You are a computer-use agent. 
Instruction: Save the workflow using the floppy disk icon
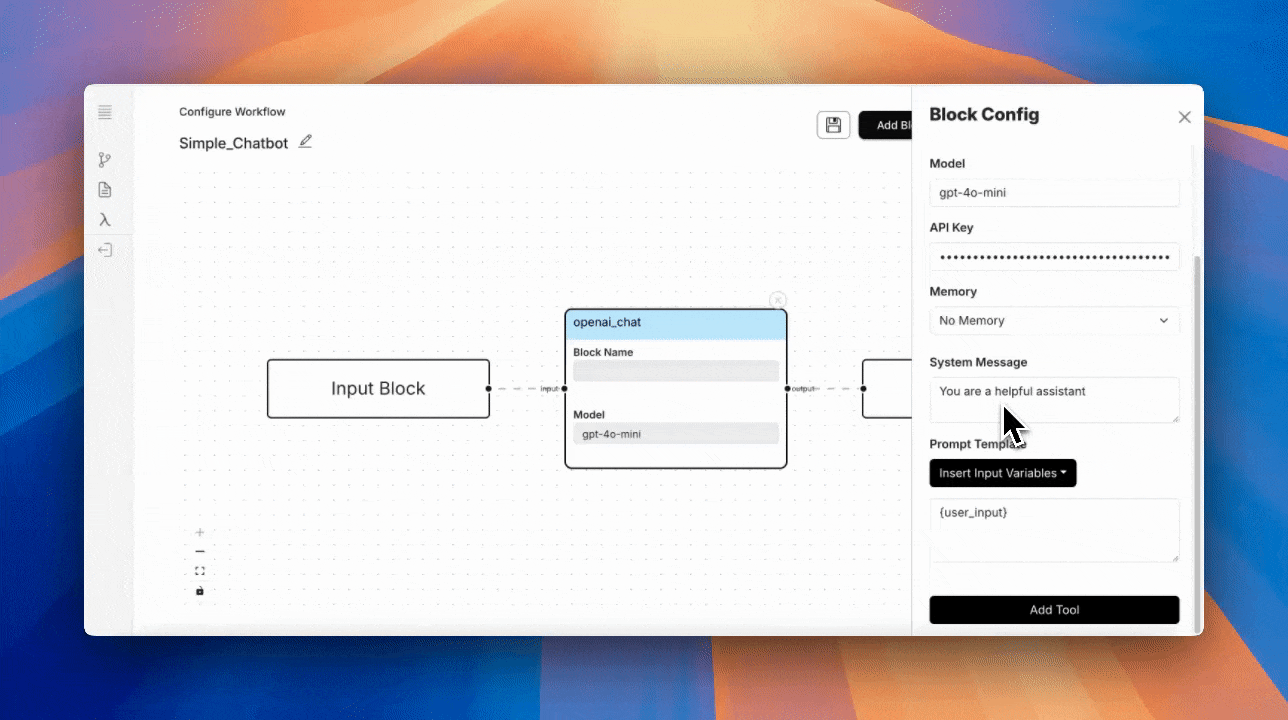tap(833, 125)
